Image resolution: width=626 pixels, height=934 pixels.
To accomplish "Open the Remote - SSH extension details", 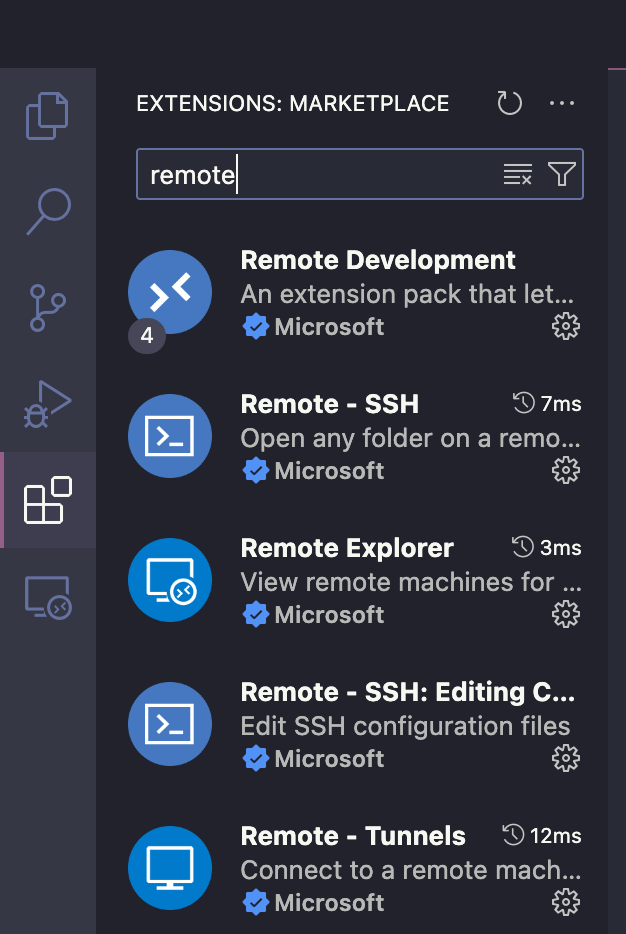I will tap(329, 404).
